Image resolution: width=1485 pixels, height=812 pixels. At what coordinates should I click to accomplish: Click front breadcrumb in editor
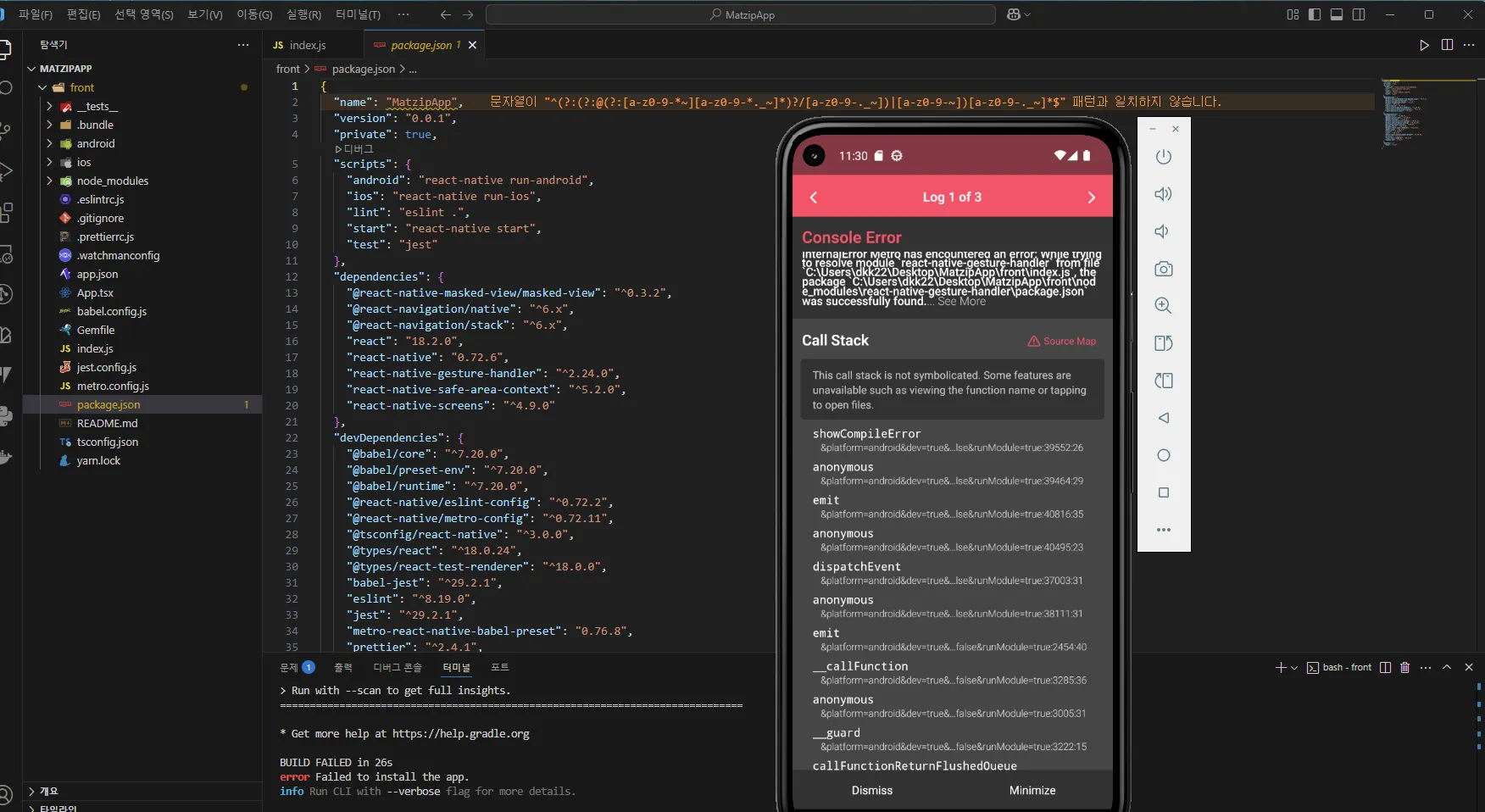[288, 69]
